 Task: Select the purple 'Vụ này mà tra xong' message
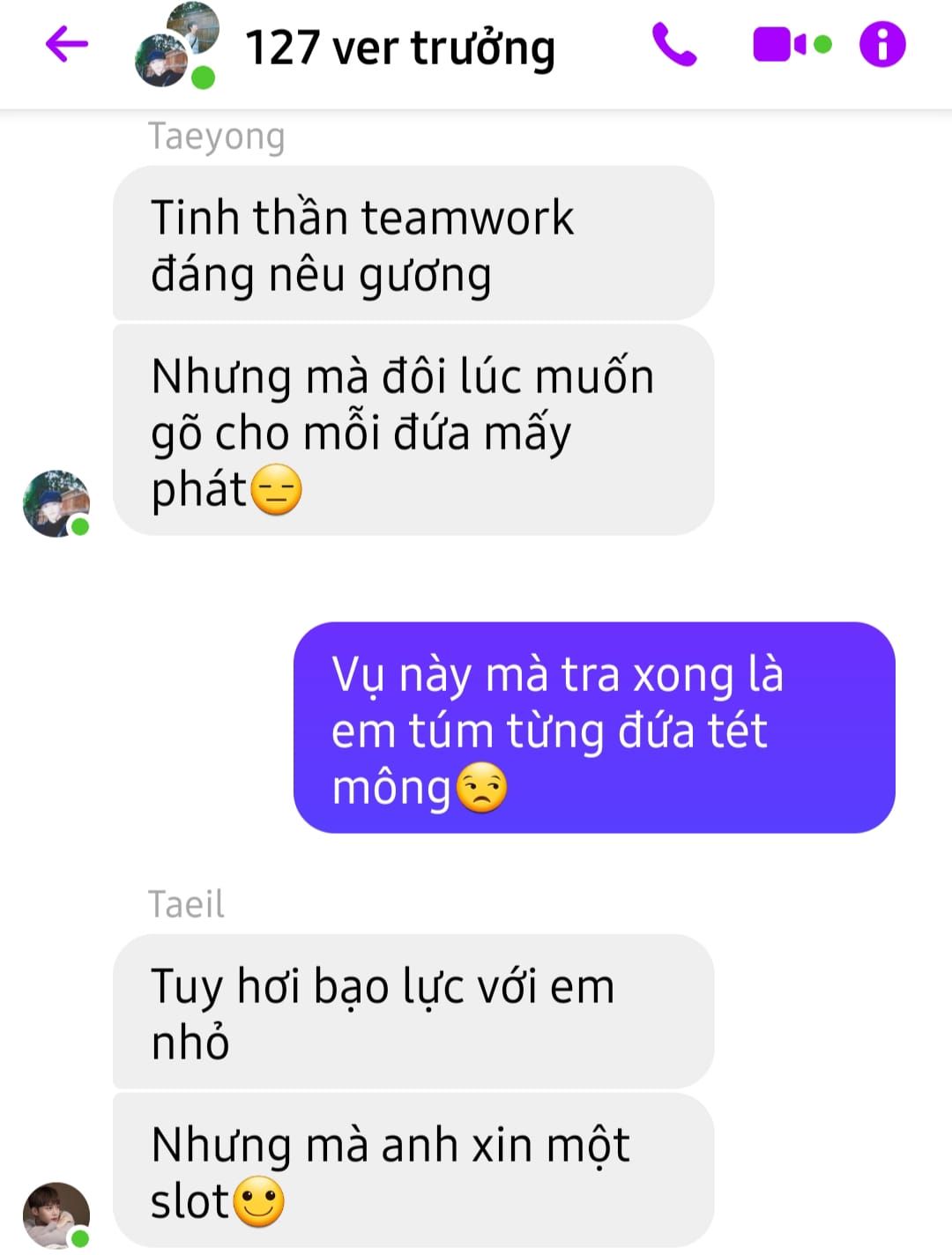(x=594, y=728)
